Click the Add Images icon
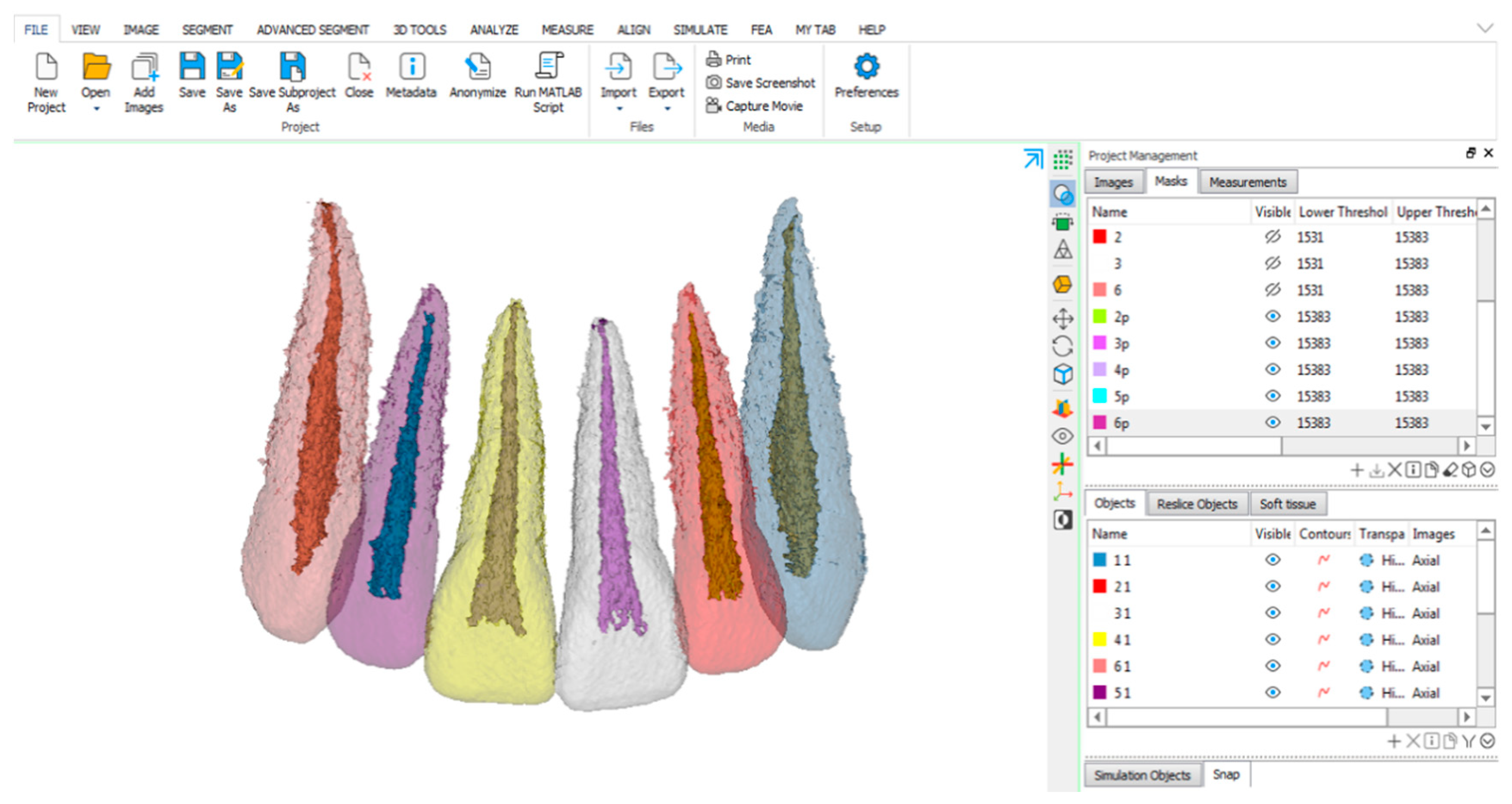 pos(144,66)
